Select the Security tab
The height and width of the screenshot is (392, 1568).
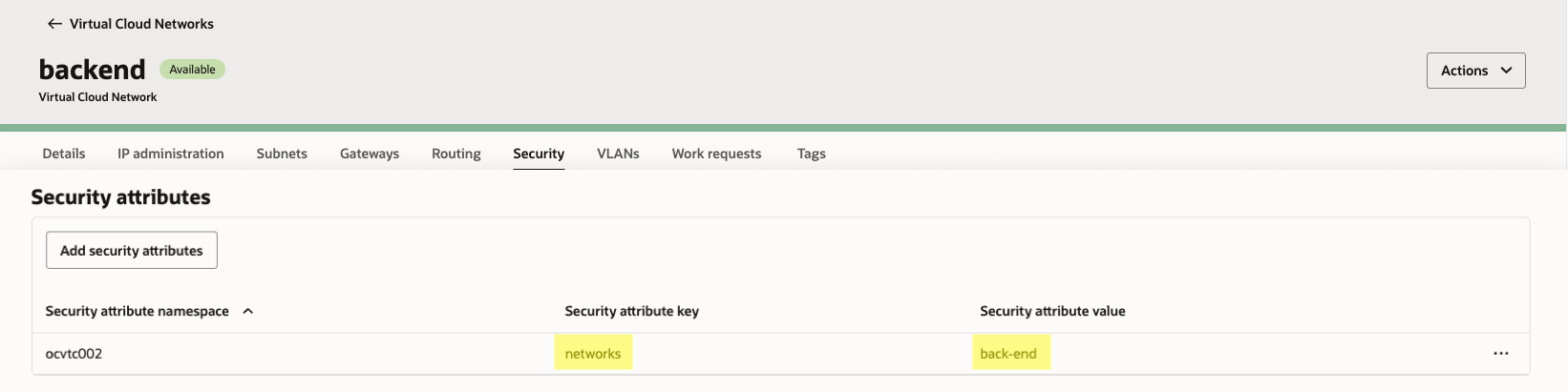tap(539, 154)
